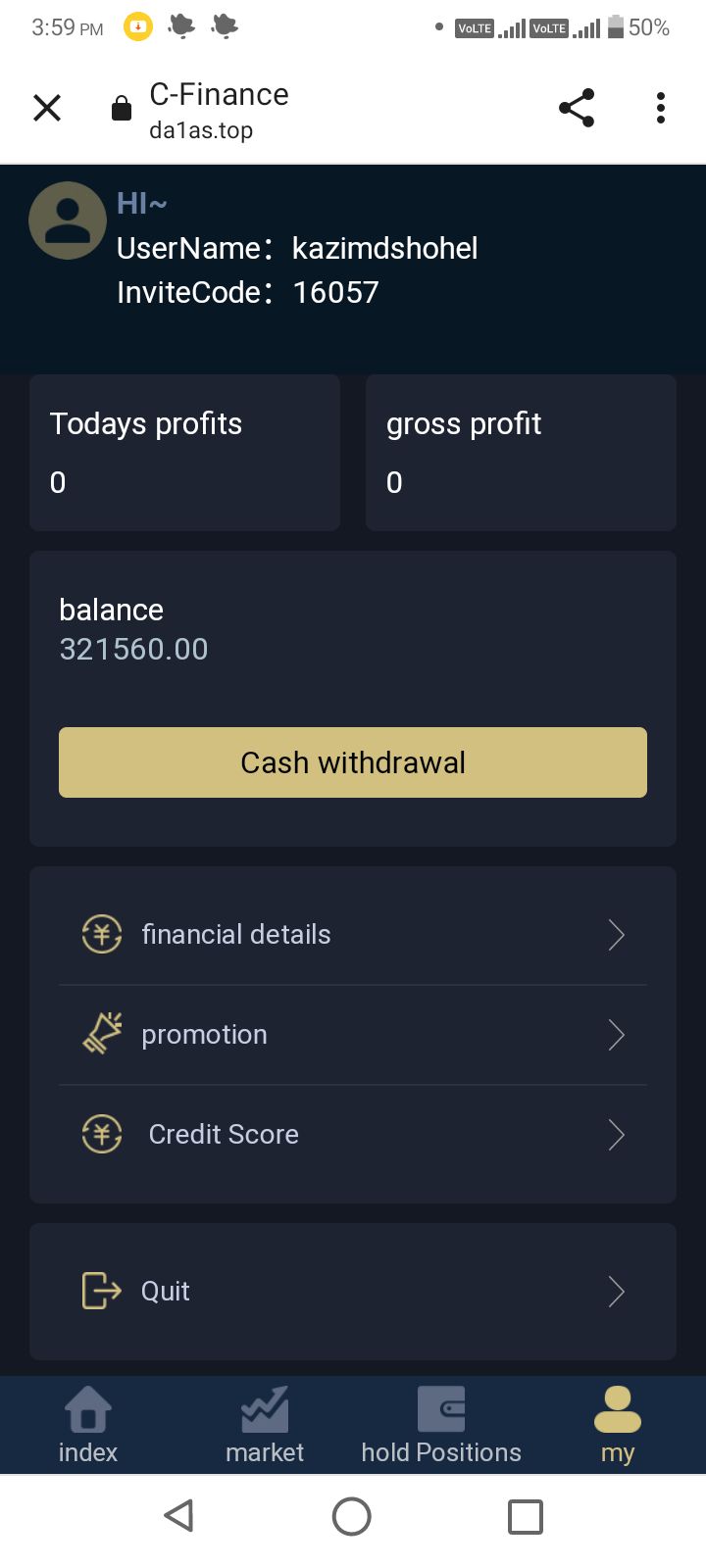Expand the financial details chevron arrow
Screen dimensions: 706x1568
pos(616,935)
